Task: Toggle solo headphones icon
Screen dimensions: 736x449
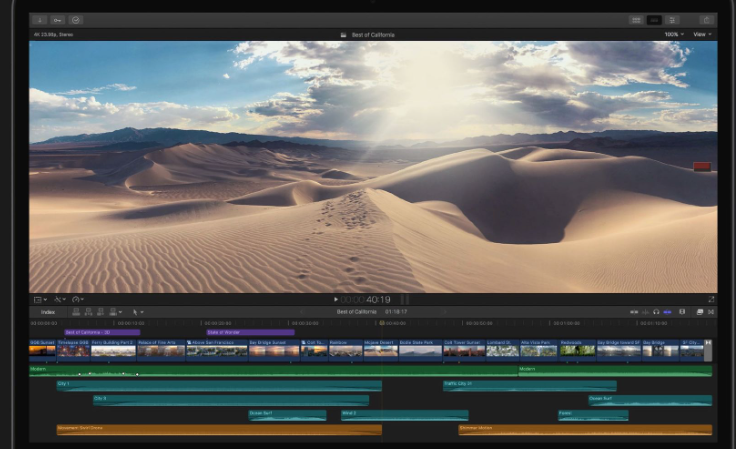Action: coord(656,312)
